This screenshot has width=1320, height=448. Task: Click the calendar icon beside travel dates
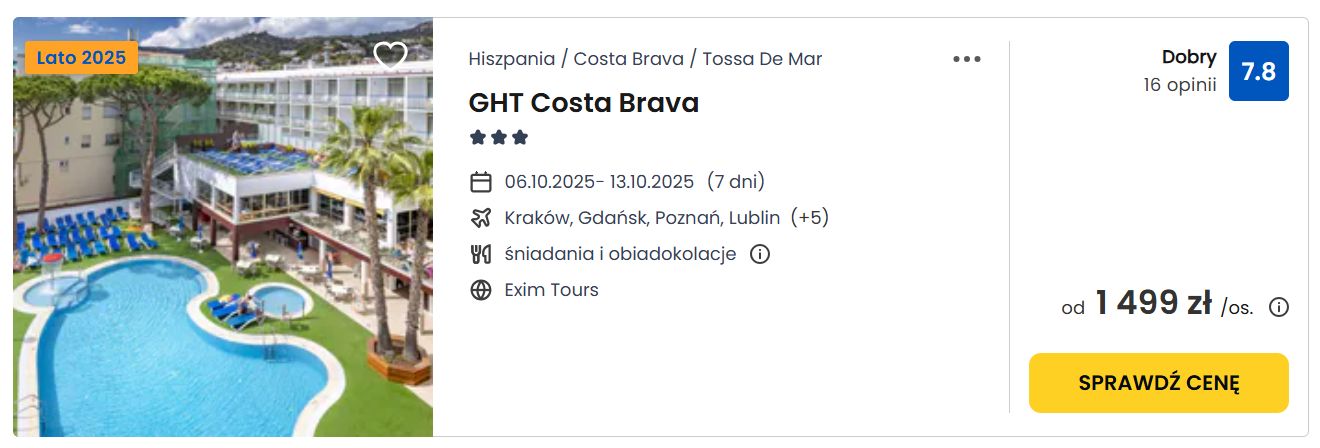click(x=481, y=182)
